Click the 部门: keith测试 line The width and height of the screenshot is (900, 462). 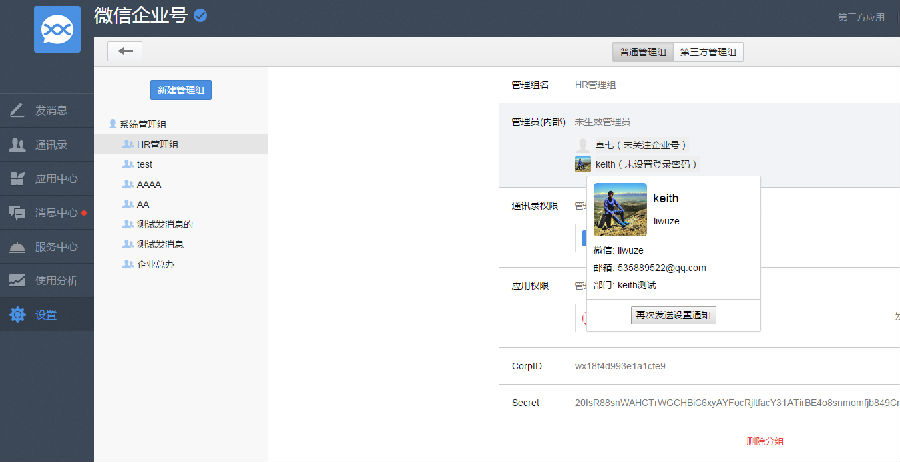(x=625, y=285)
